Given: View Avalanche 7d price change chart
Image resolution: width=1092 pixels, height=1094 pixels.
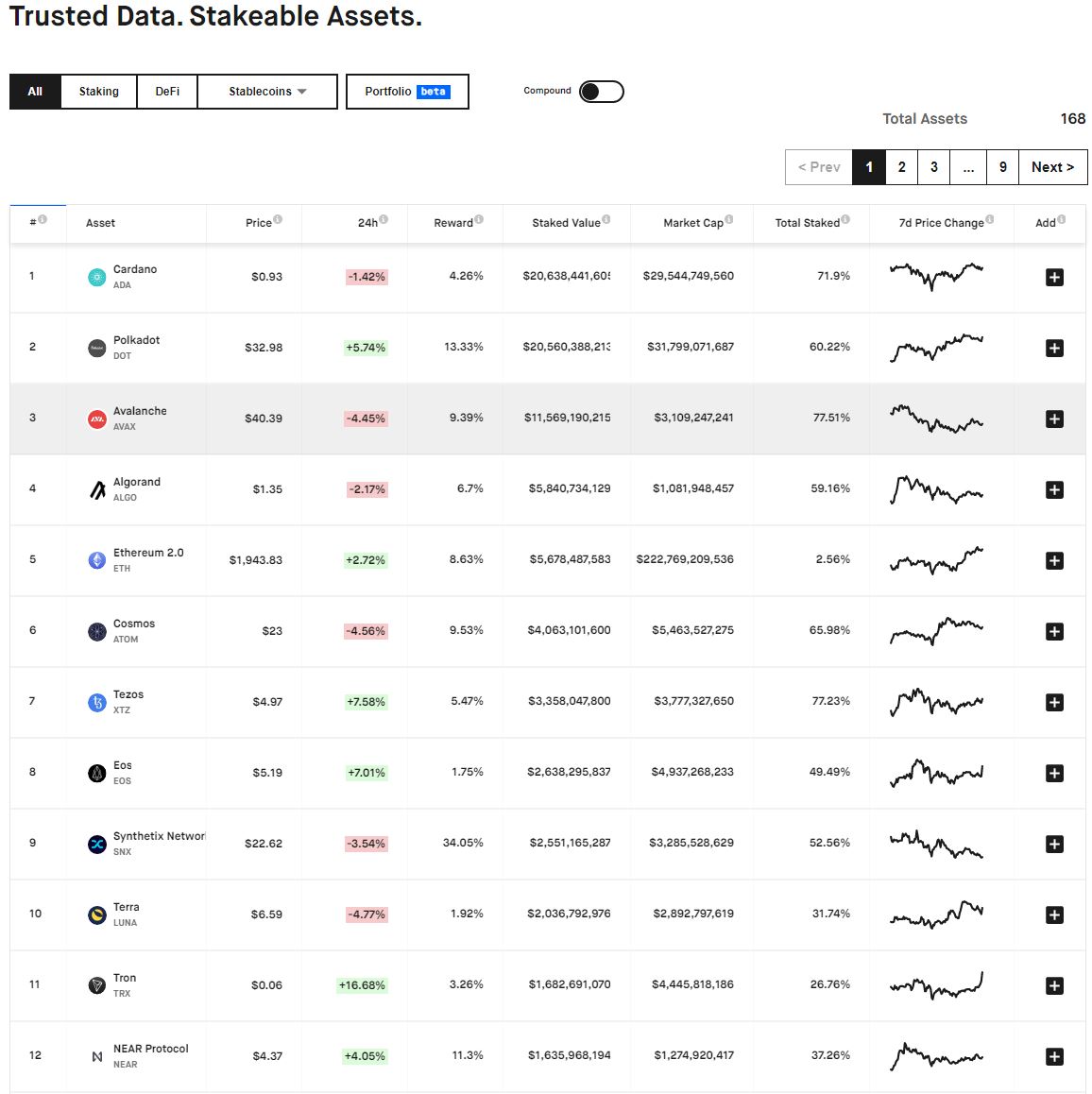Looking at the screenshot, I should point(936,419).
